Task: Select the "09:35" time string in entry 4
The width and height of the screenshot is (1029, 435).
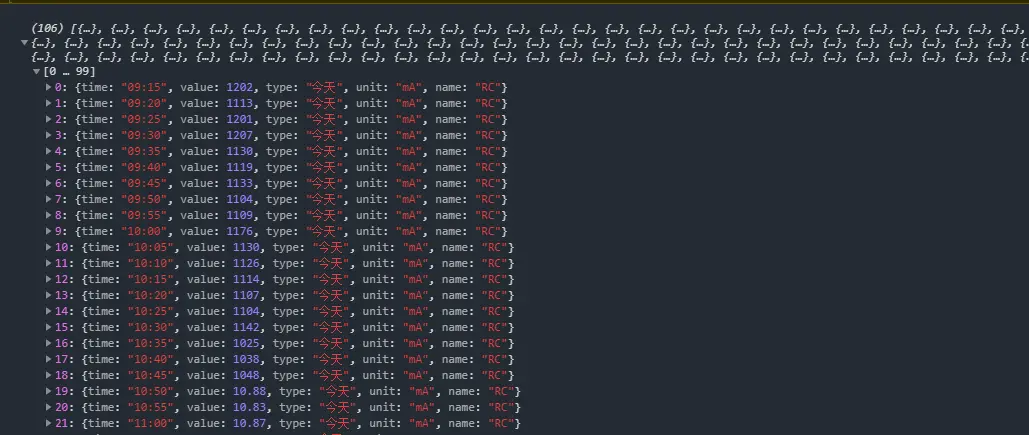Action: [x=140, y=152]
